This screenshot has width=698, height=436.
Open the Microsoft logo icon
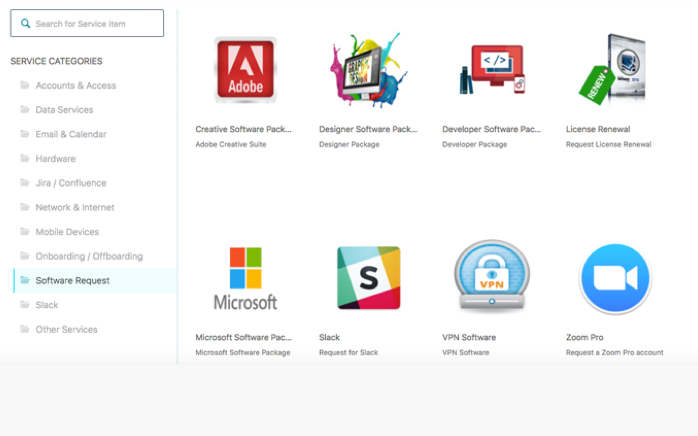[x=245, y=277]
